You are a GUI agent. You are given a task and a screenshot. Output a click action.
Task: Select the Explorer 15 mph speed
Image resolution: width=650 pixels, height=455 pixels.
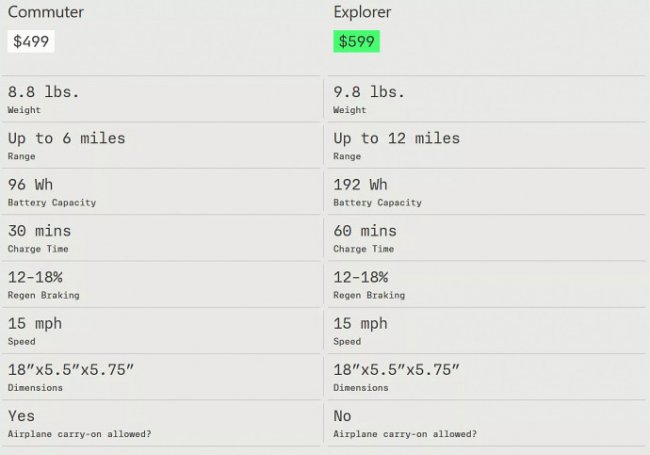[361, 324]
